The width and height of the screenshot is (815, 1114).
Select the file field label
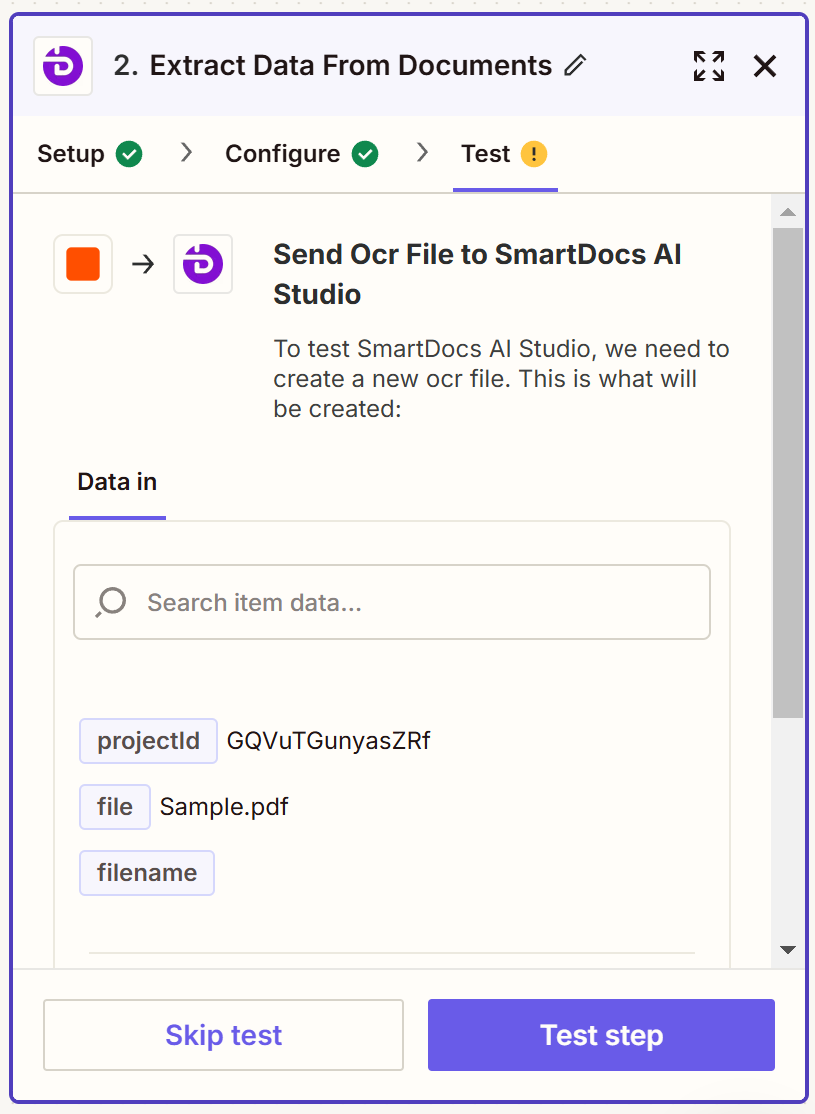tap(115, 807)
